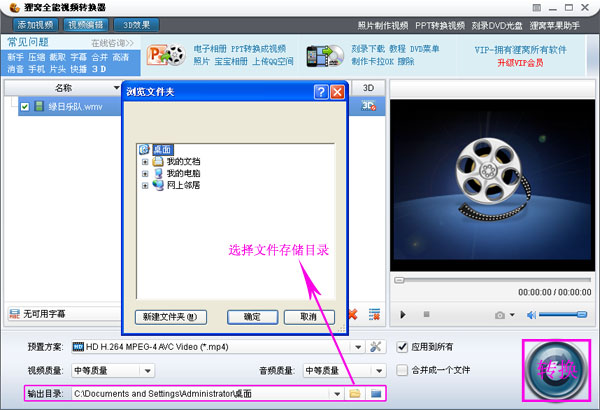Open PPT转换视频 in top menu
600x410 pixels.
coord(440,26)
